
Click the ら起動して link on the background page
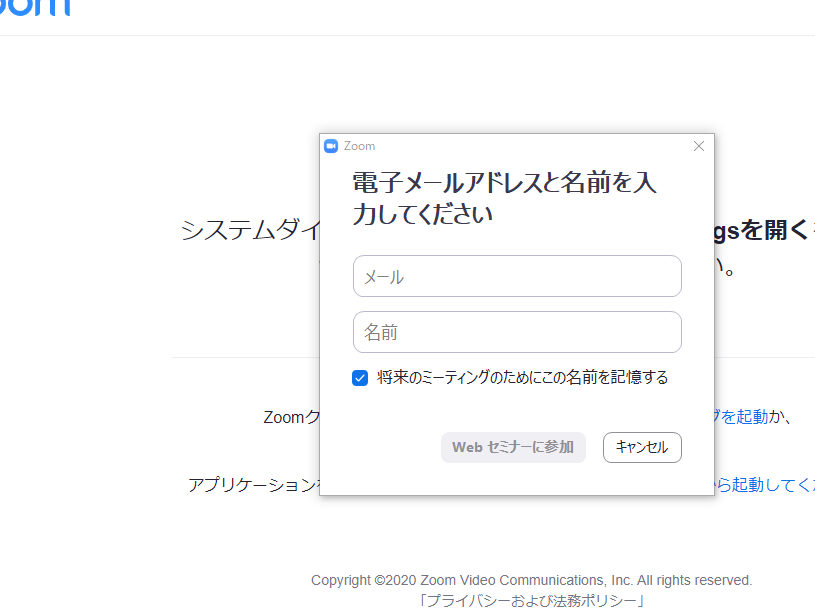click(764, 485)
